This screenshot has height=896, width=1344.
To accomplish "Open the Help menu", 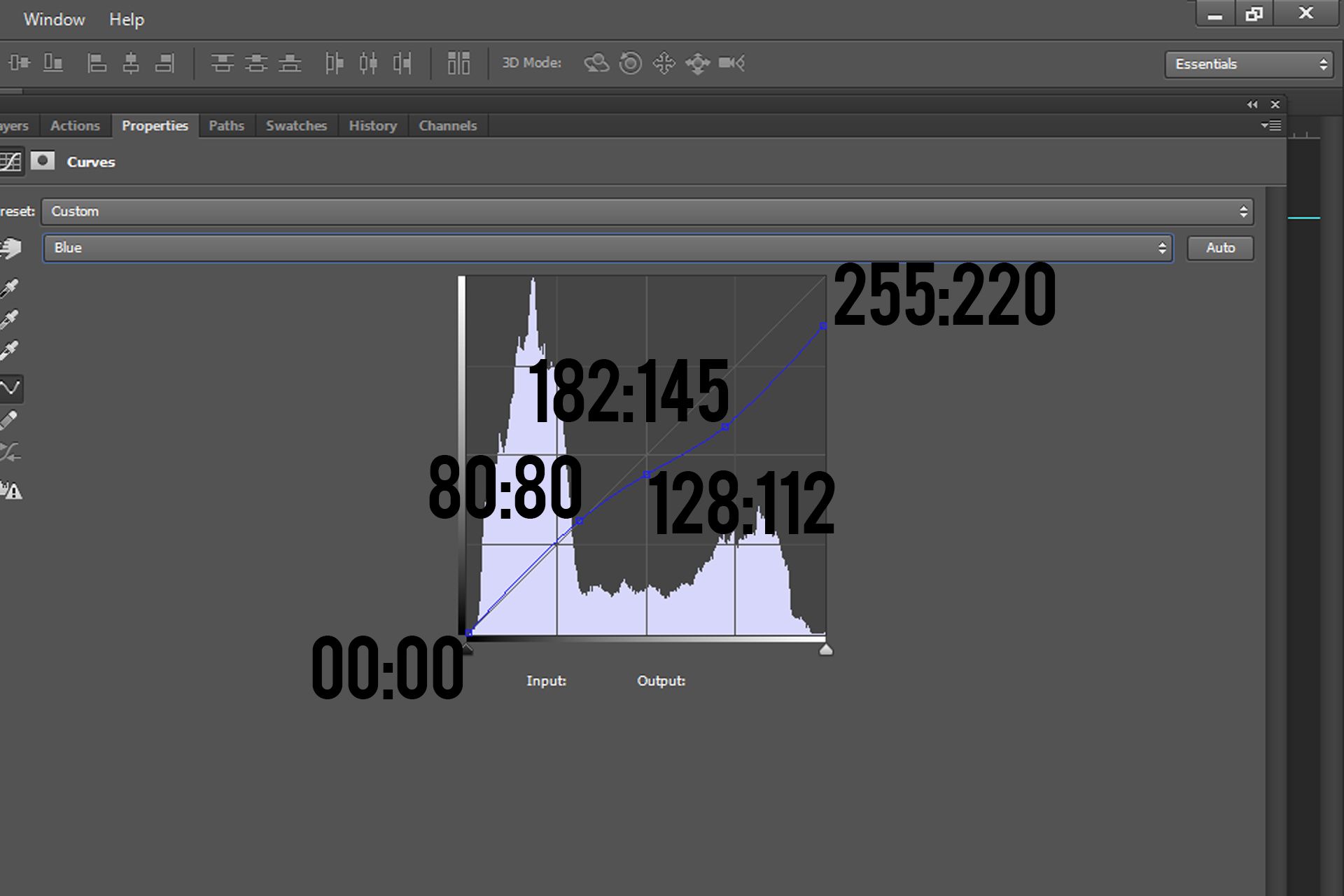I will (127, 20).
